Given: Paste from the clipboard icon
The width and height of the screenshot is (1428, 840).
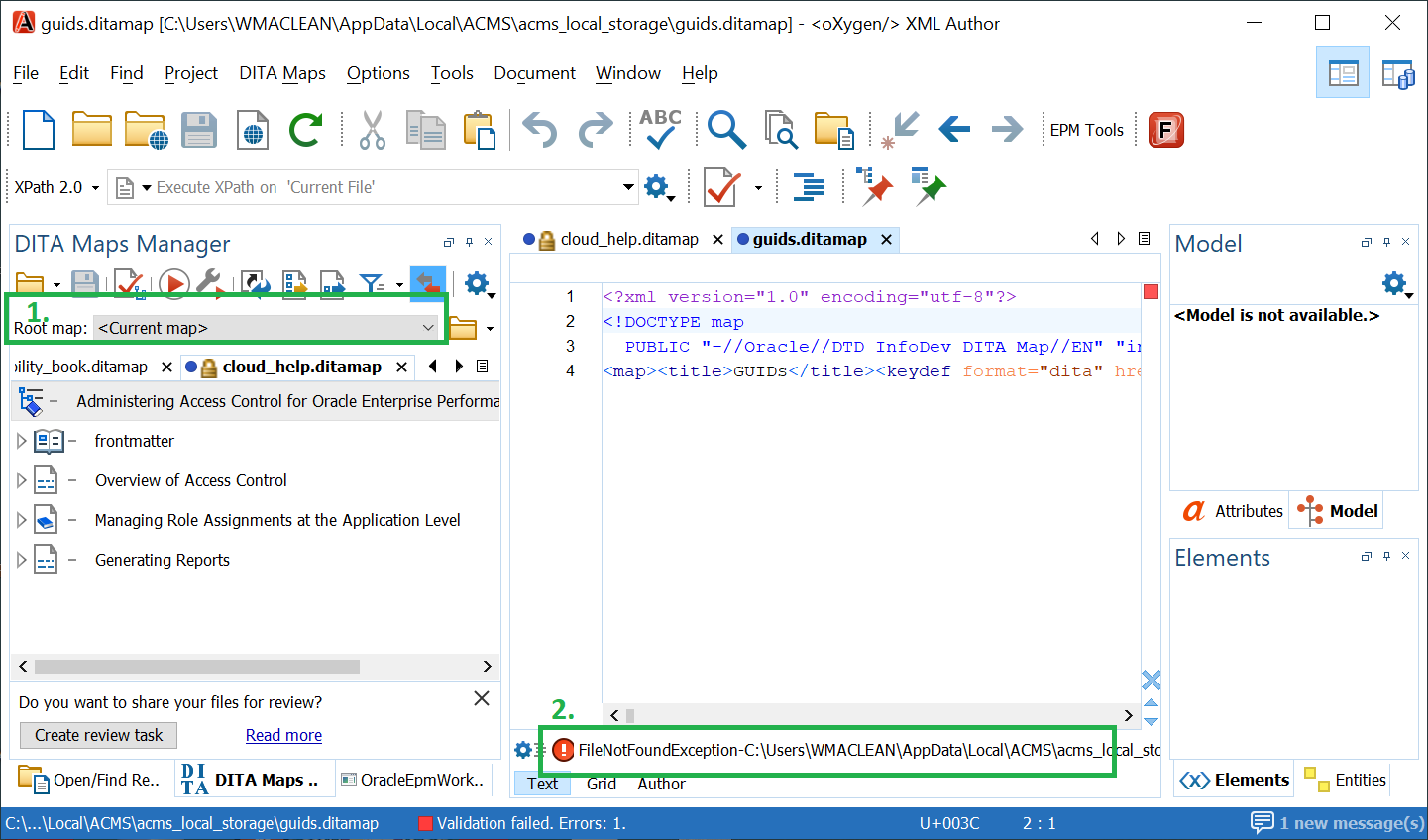Looking at the screenshot, I should pos(480,130).
